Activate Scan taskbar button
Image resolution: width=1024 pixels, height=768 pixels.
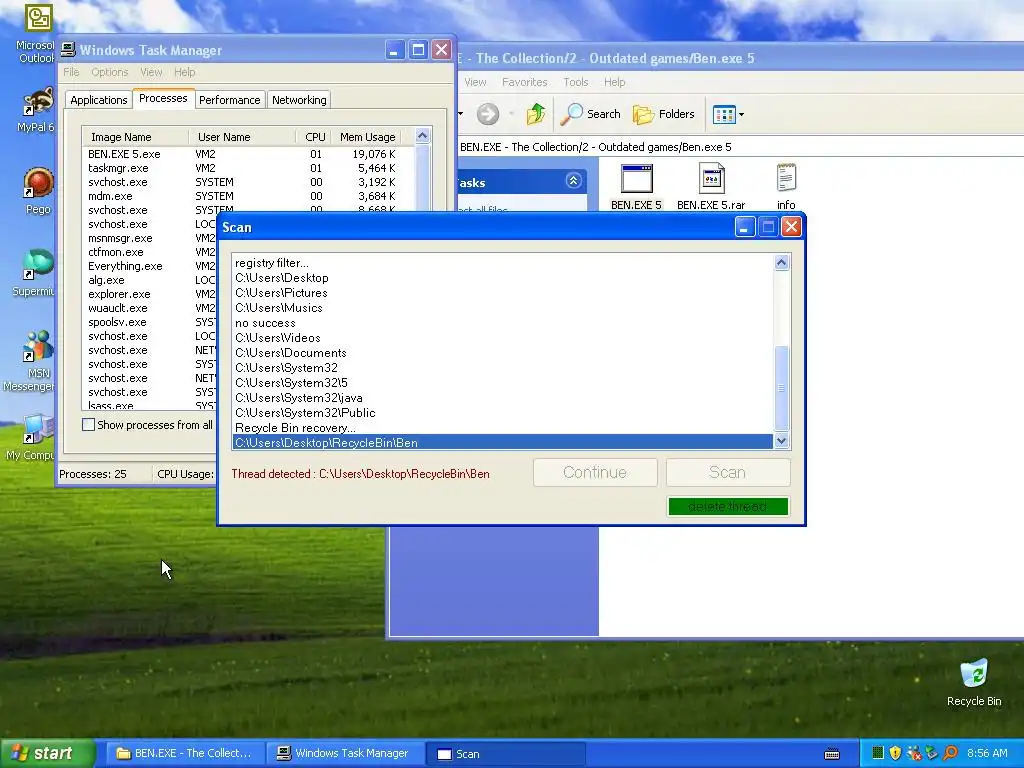(x=505, y=754)
